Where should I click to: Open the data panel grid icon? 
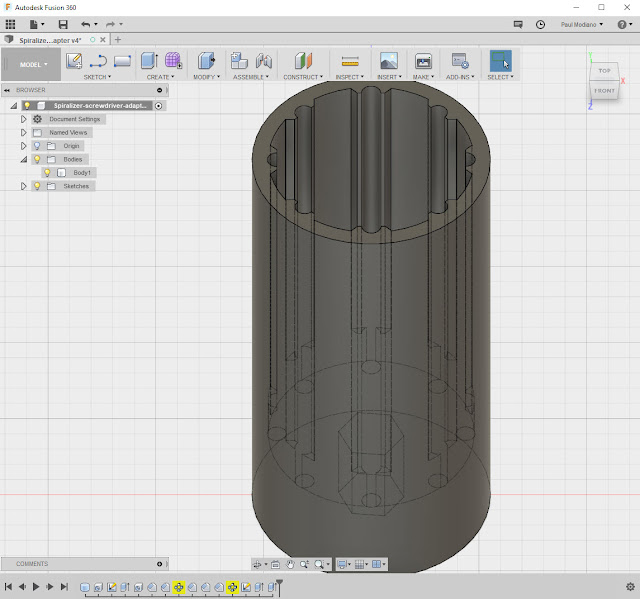[11, 24]
